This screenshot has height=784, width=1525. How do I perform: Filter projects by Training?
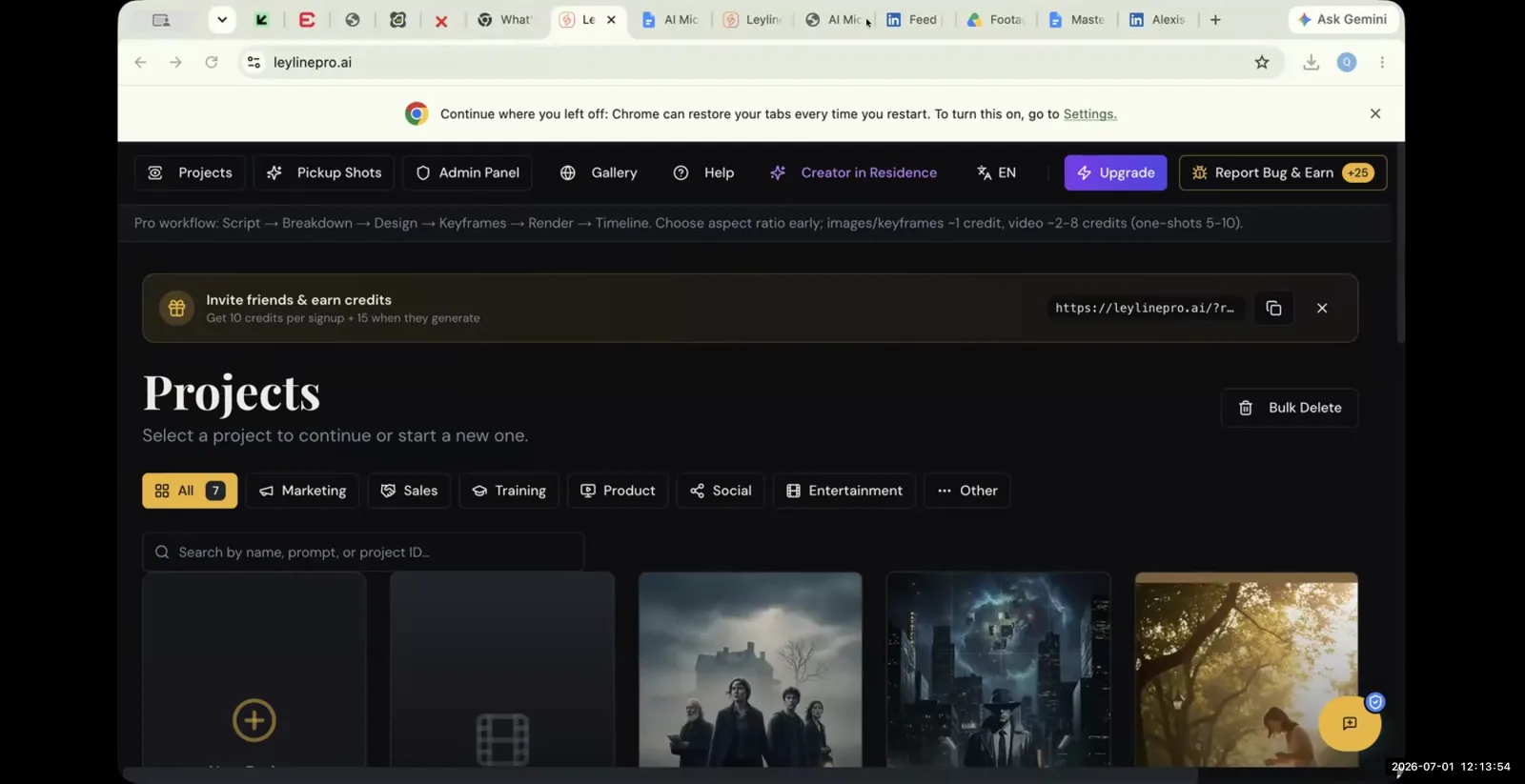(509, 491)
